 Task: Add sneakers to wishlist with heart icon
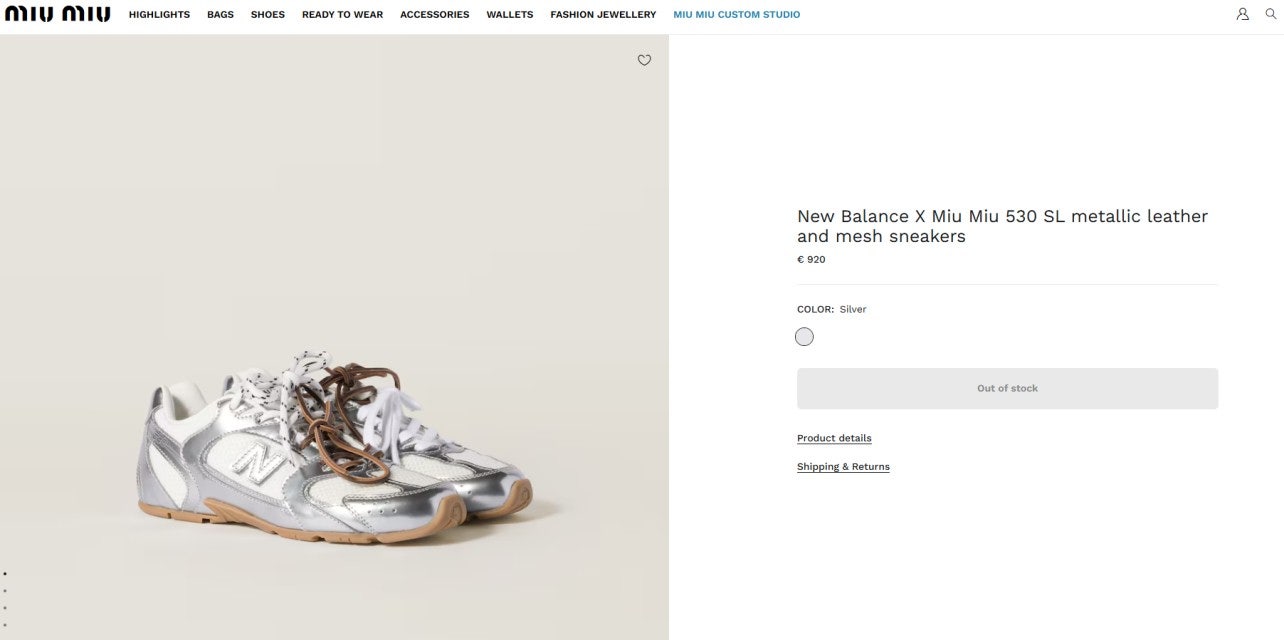(x=644, y=60)
